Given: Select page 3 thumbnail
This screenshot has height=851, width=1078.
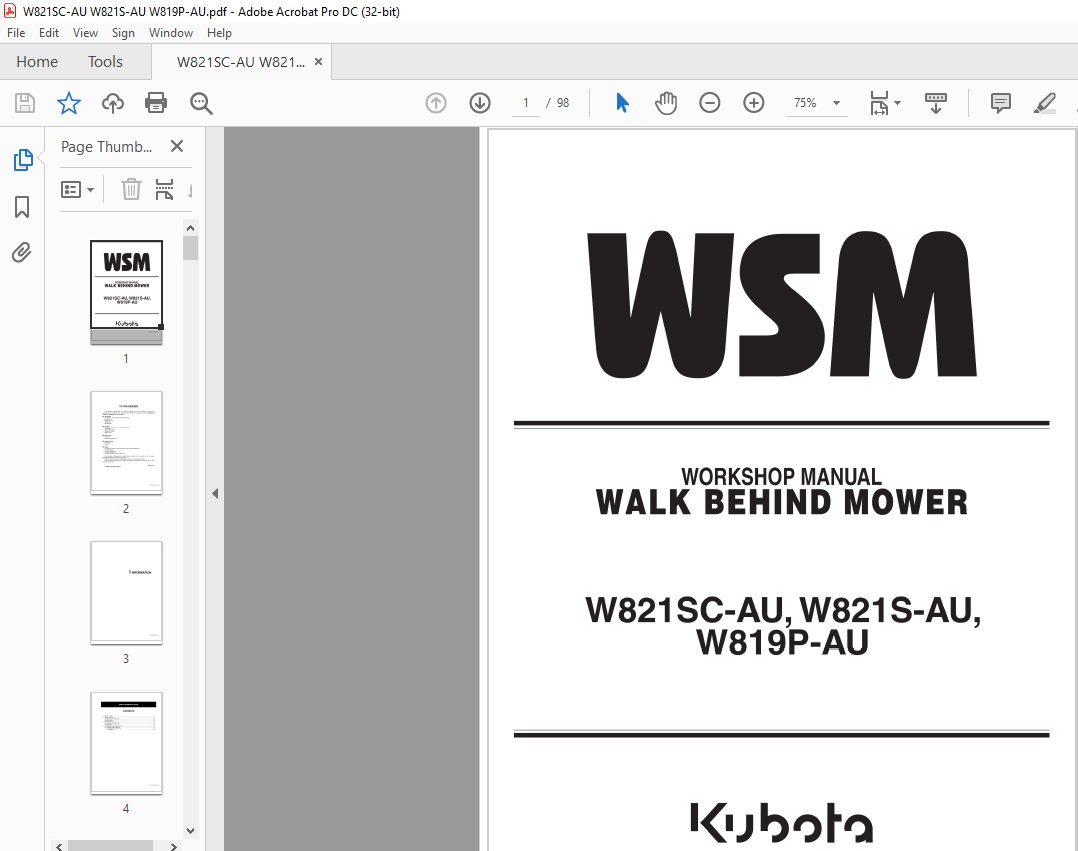Looking at the screenshot, I should point(126,592).
